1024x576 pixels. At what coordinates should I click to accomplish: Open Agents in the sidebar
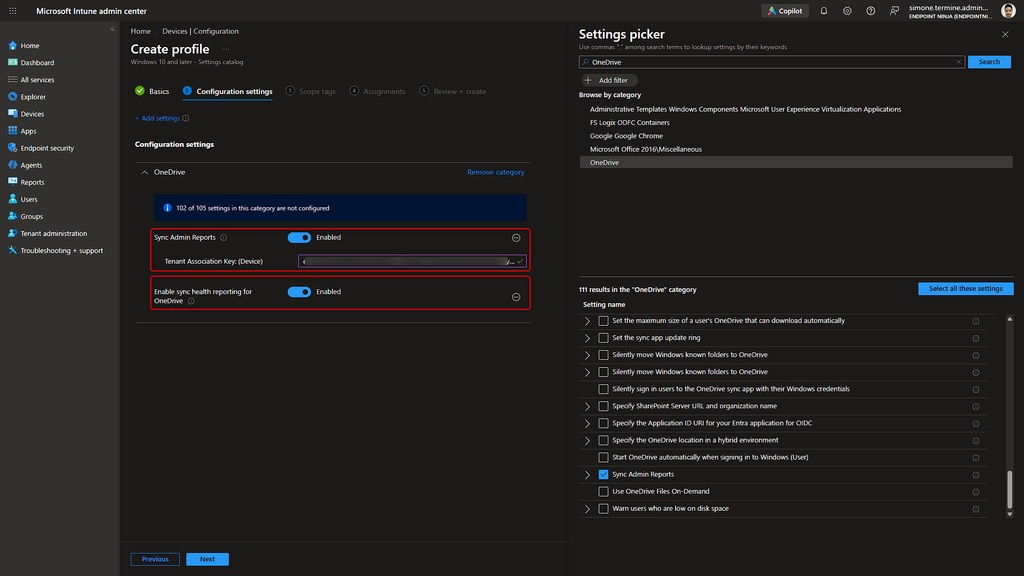tap(31, 165)
